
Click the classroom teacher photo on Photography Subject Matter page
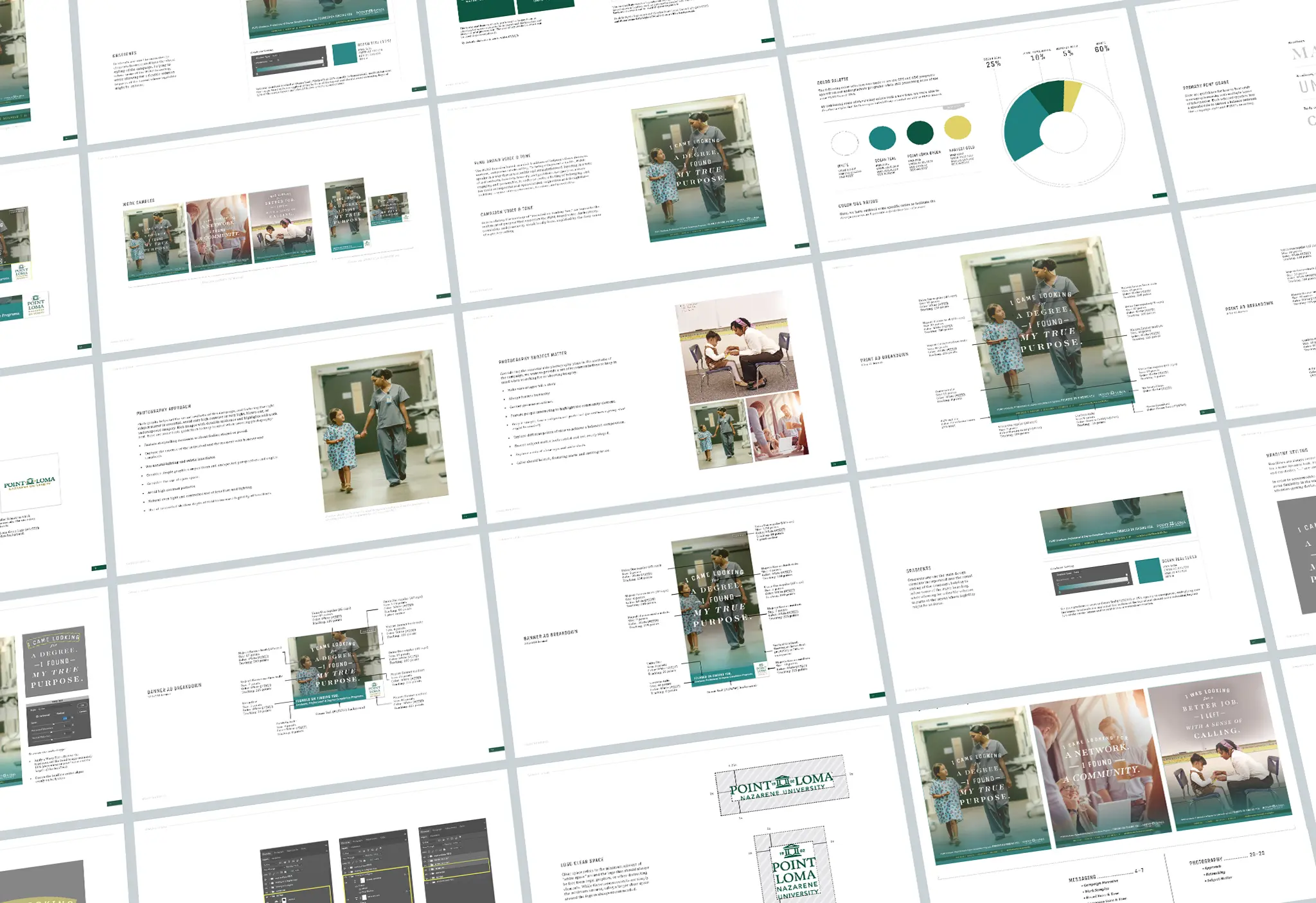(x=734, y=347)
